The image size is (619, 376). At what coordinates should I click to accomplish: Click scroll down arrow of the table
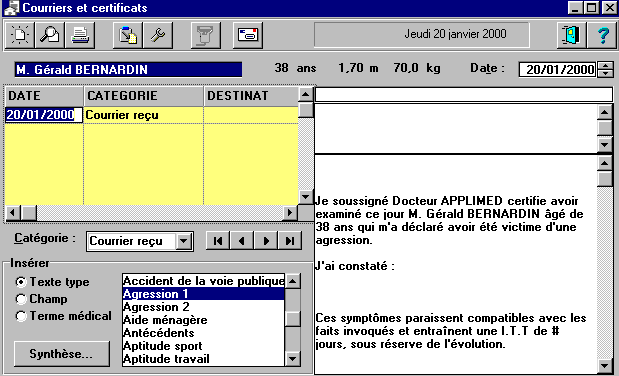pos(306,197)
